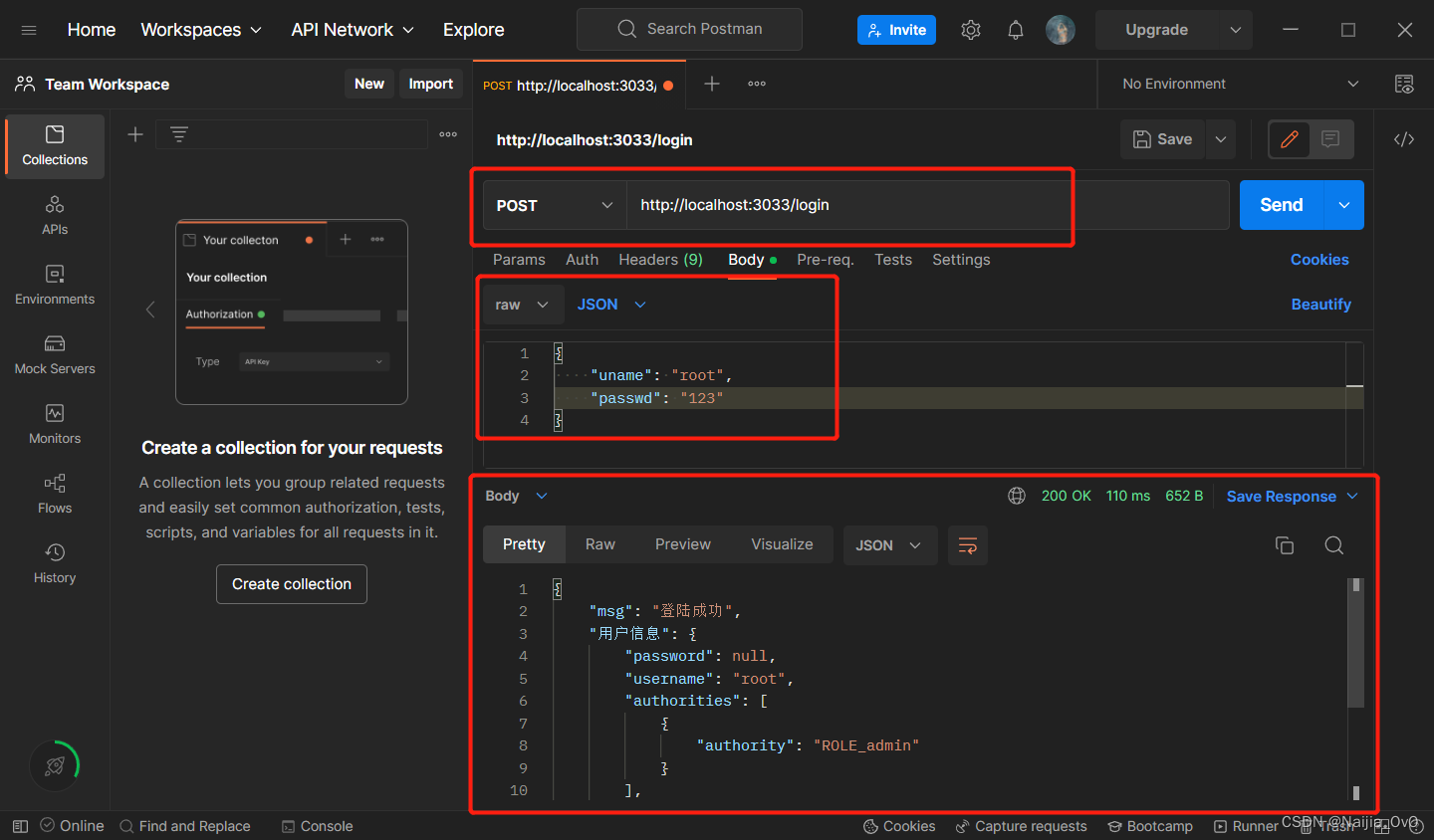Change request body JSON format dropdown

coord(611,305)
